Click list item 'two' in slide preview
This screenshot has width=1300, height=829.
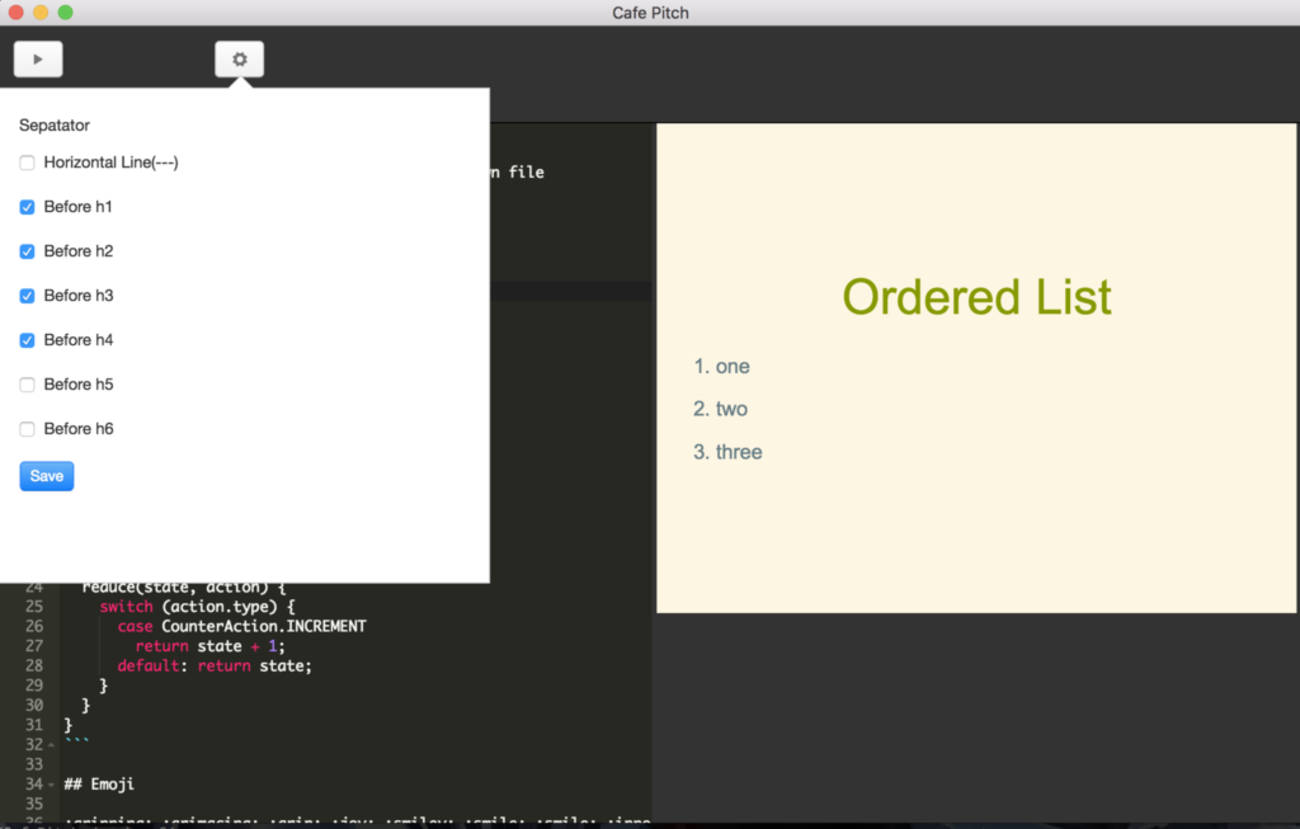(731, 409)
